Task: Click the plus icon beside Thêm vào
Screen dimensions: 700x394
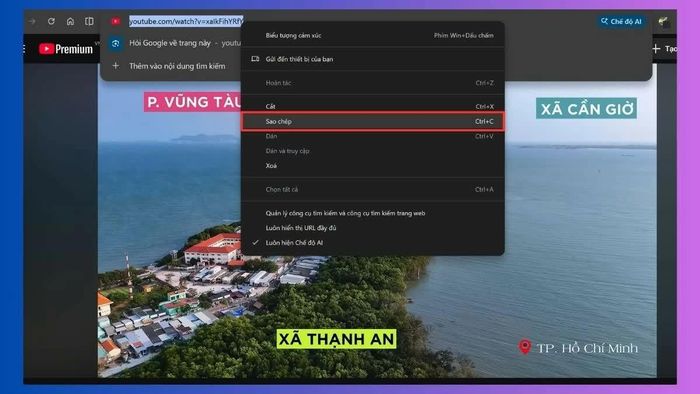Action: point(116,66)
